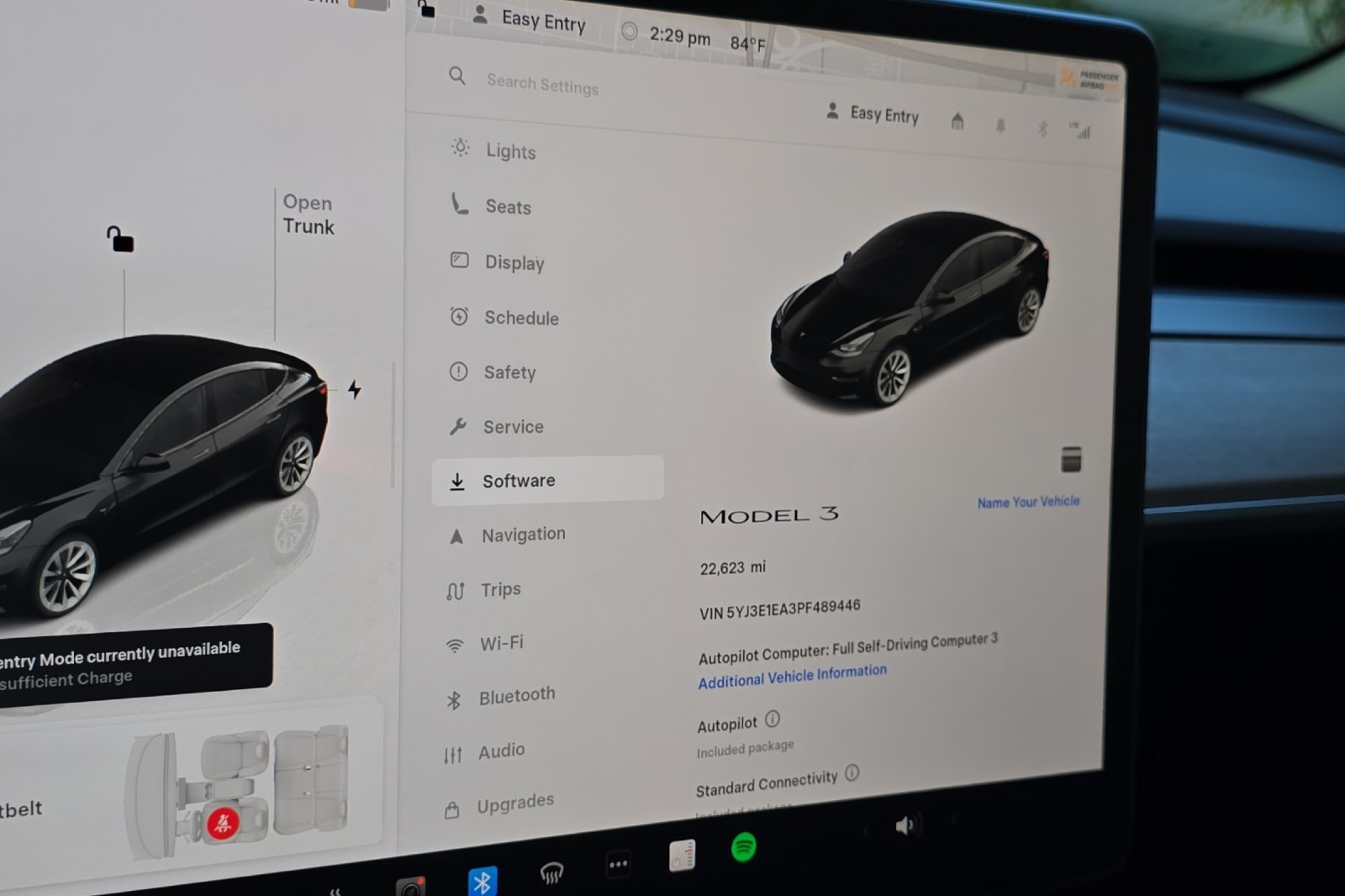Open the Display settings menu
The image size is (1345, 896).
click(x=498, y=261)
